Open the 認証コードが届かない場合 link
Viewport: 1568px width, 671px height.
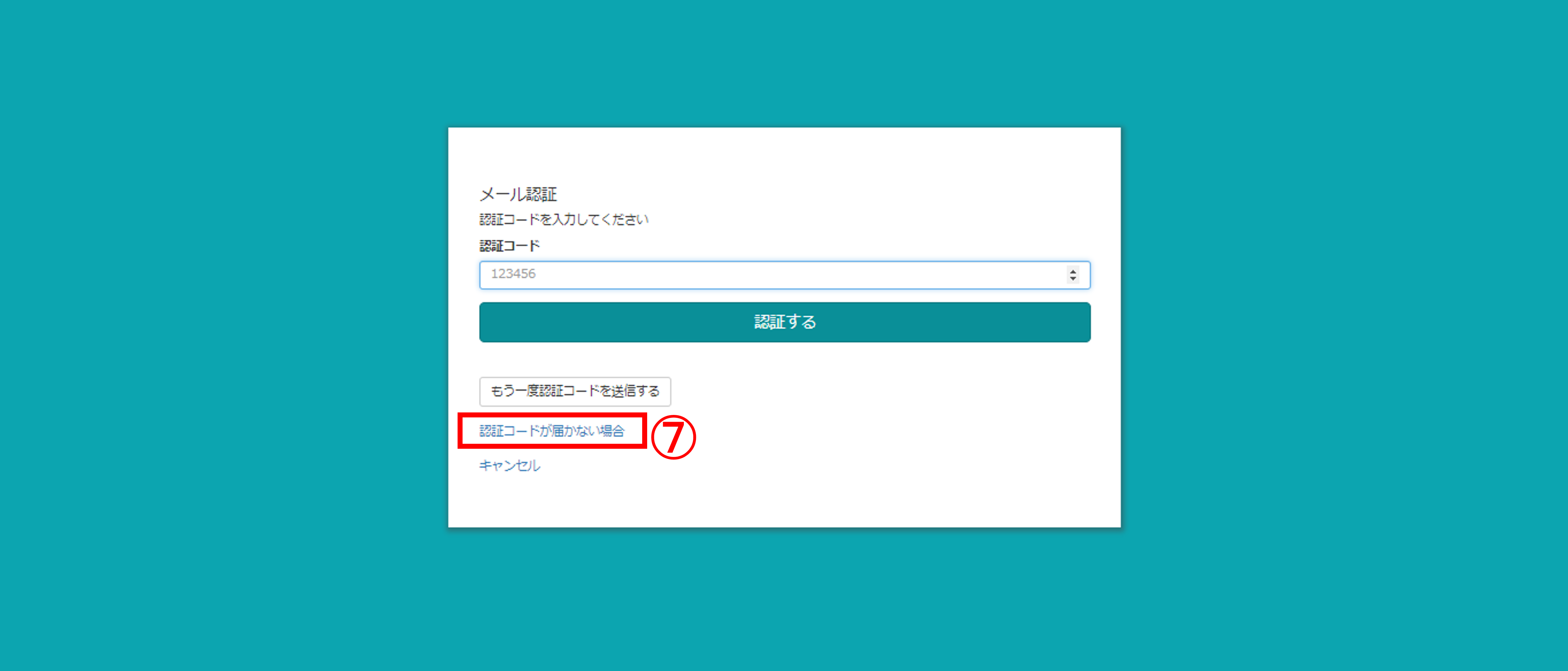click(x=552, y=431)
